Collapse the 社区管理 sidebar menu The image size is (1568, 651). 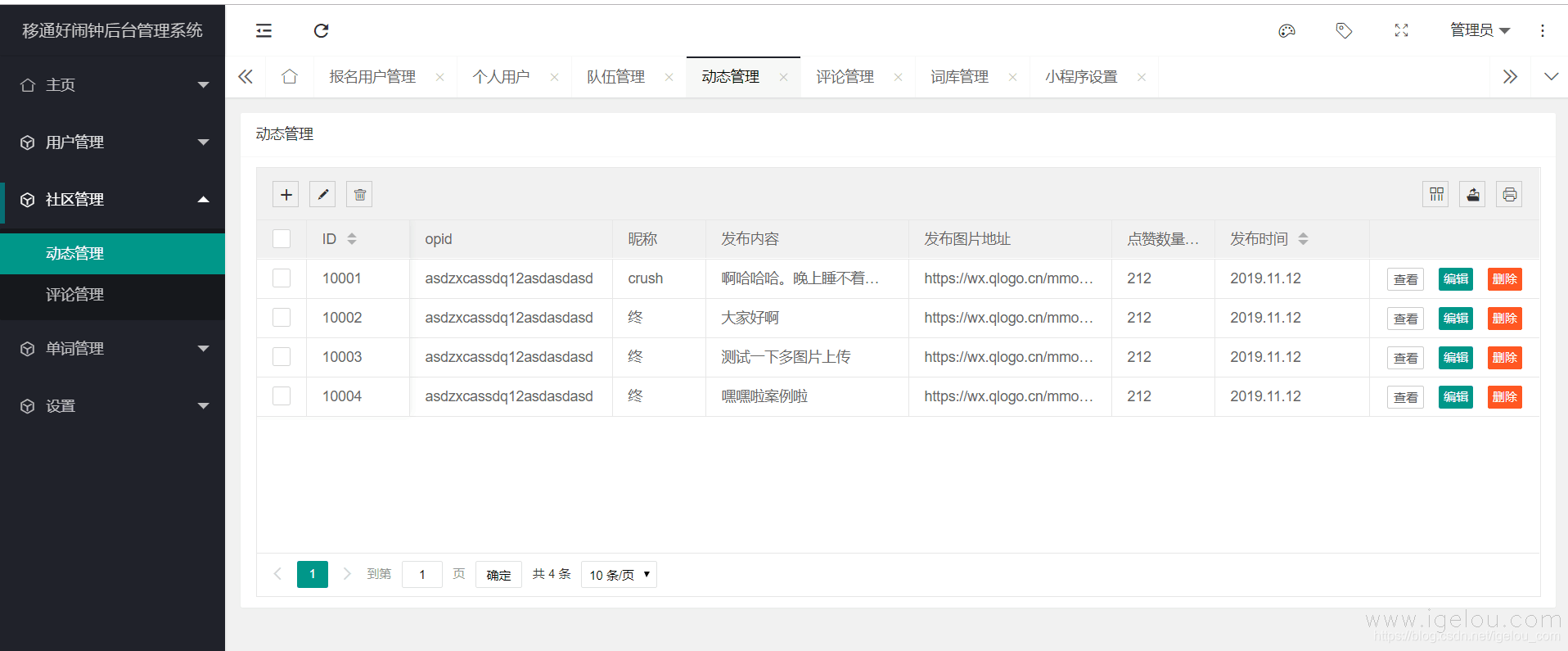(113, 199)
